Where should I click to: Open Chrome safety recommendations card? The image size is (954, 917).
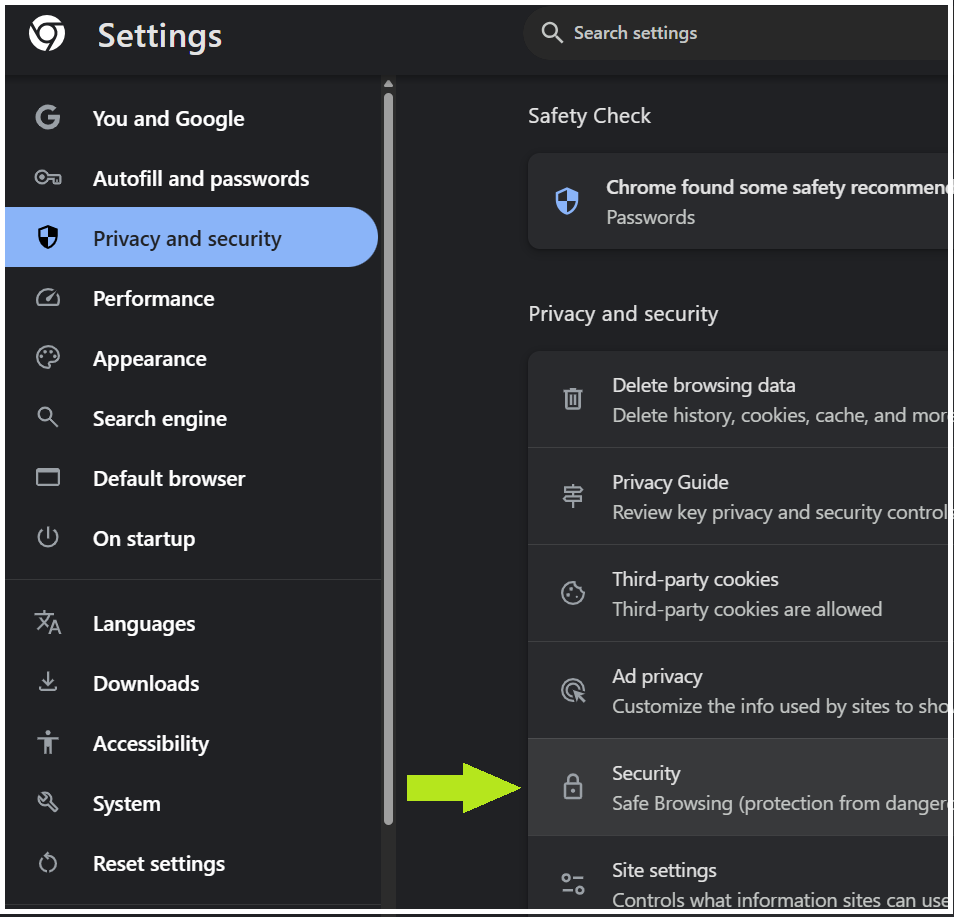(x=738, y=201)
